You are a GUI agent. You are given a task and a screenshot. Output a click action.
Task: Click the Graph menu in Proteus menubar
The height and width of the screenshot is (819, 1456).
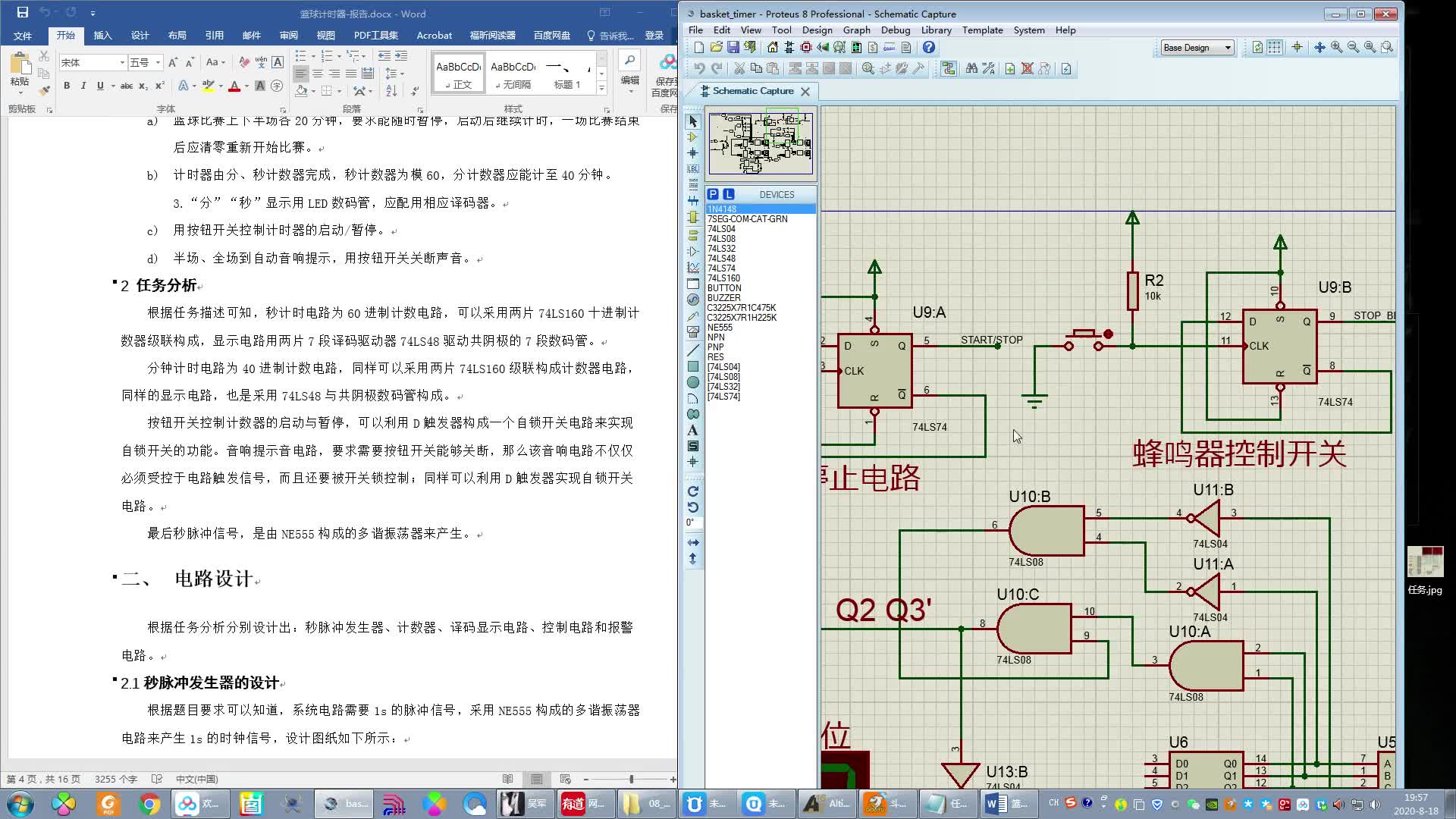(857, 29)
